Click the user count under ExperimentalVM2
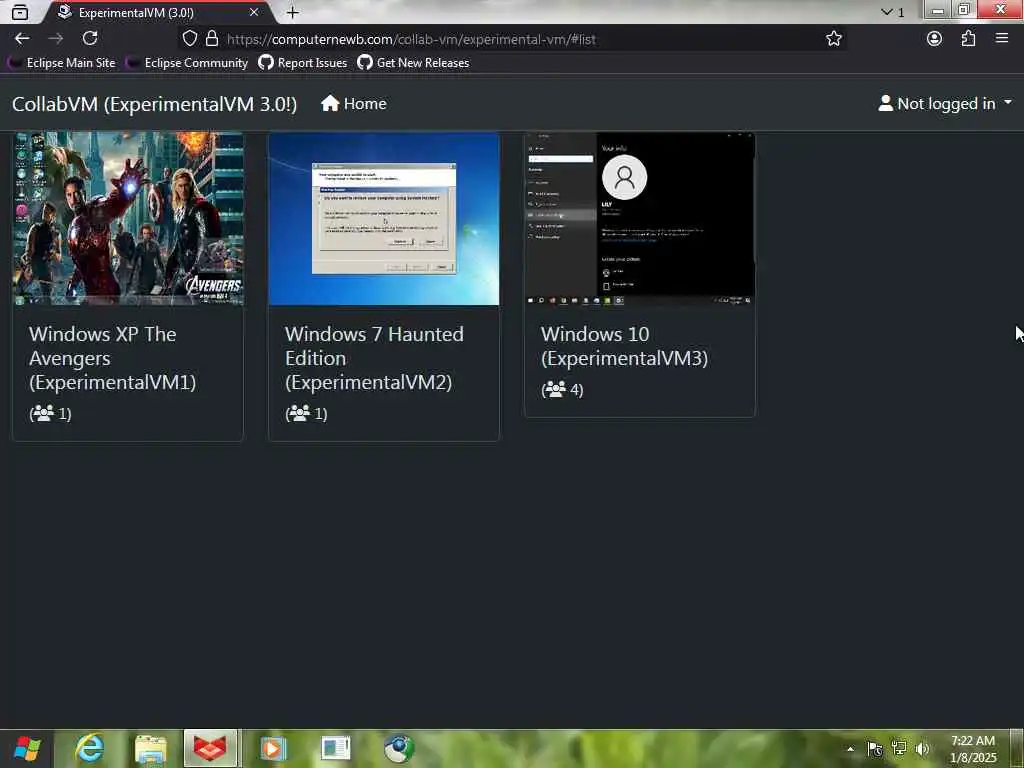 (x=306, y=413)
